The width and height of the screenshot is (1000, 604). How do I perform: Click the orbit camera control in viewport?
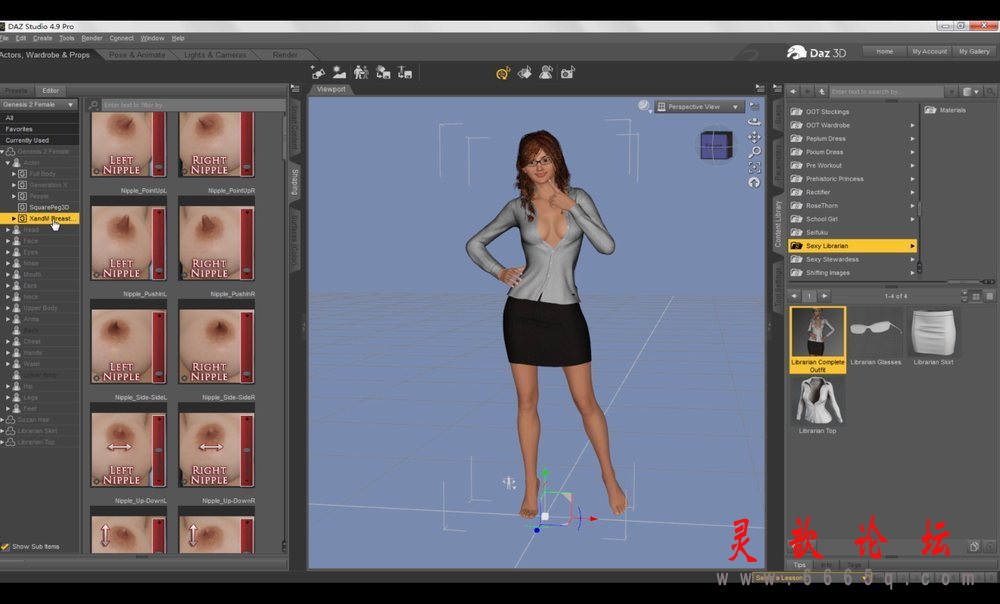754,121
